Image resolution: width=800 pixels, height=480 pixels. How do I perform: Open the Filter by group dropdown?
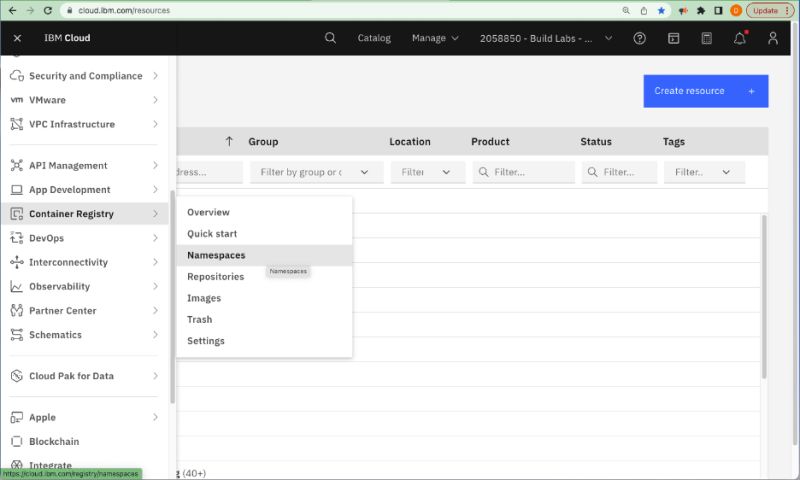pos(316,172)
